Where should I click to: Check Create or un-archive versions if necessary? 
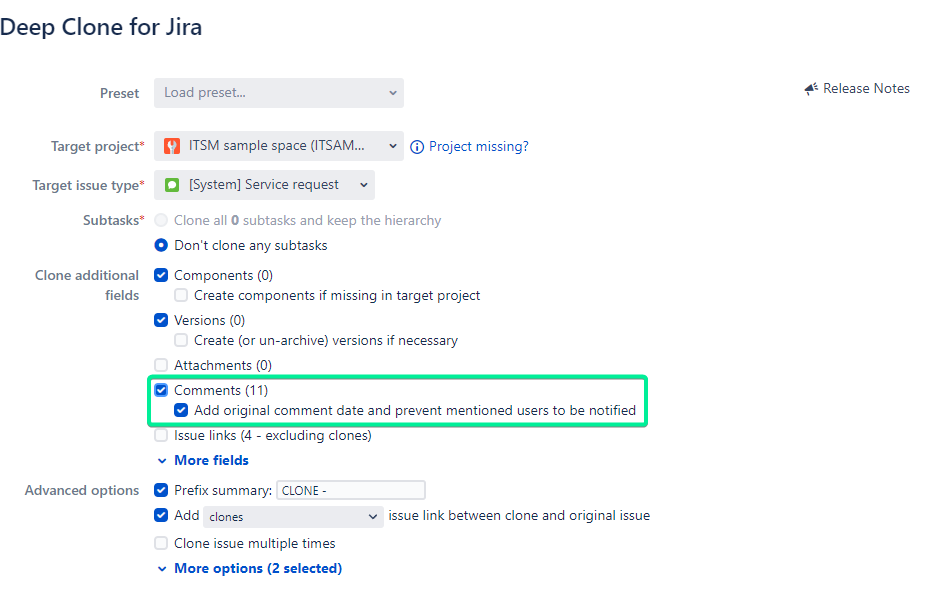(x=180, y=340)
